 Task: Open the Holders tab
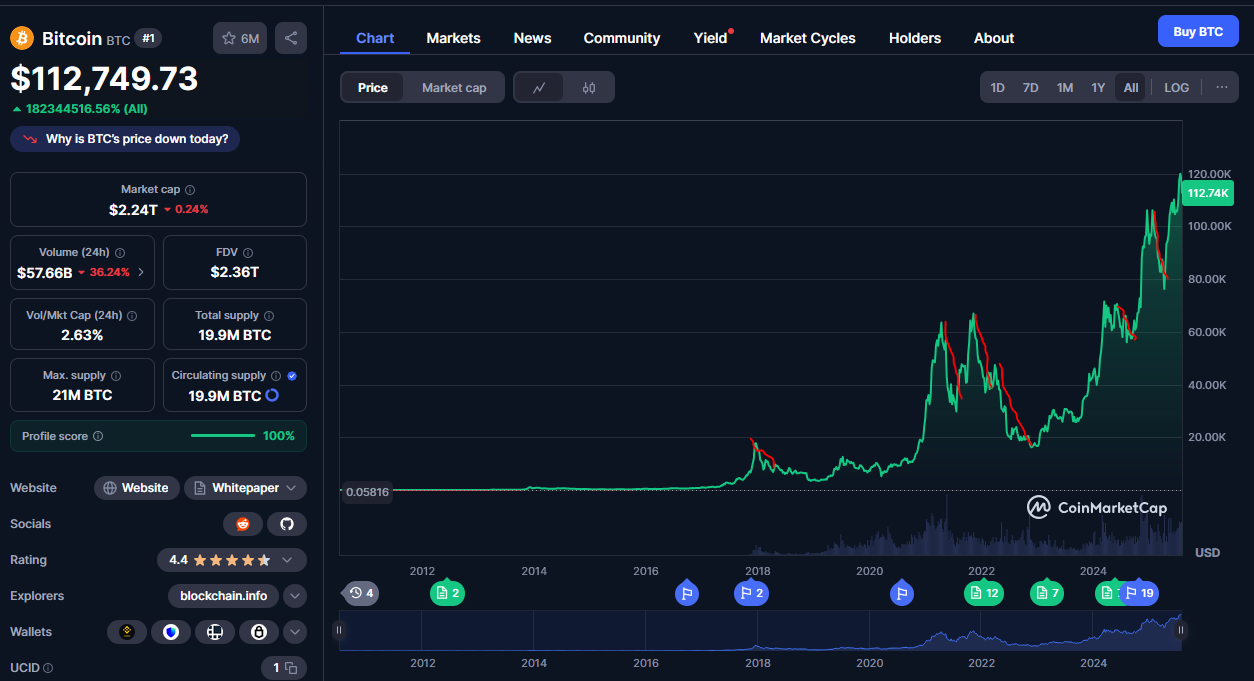click(915, 38)
